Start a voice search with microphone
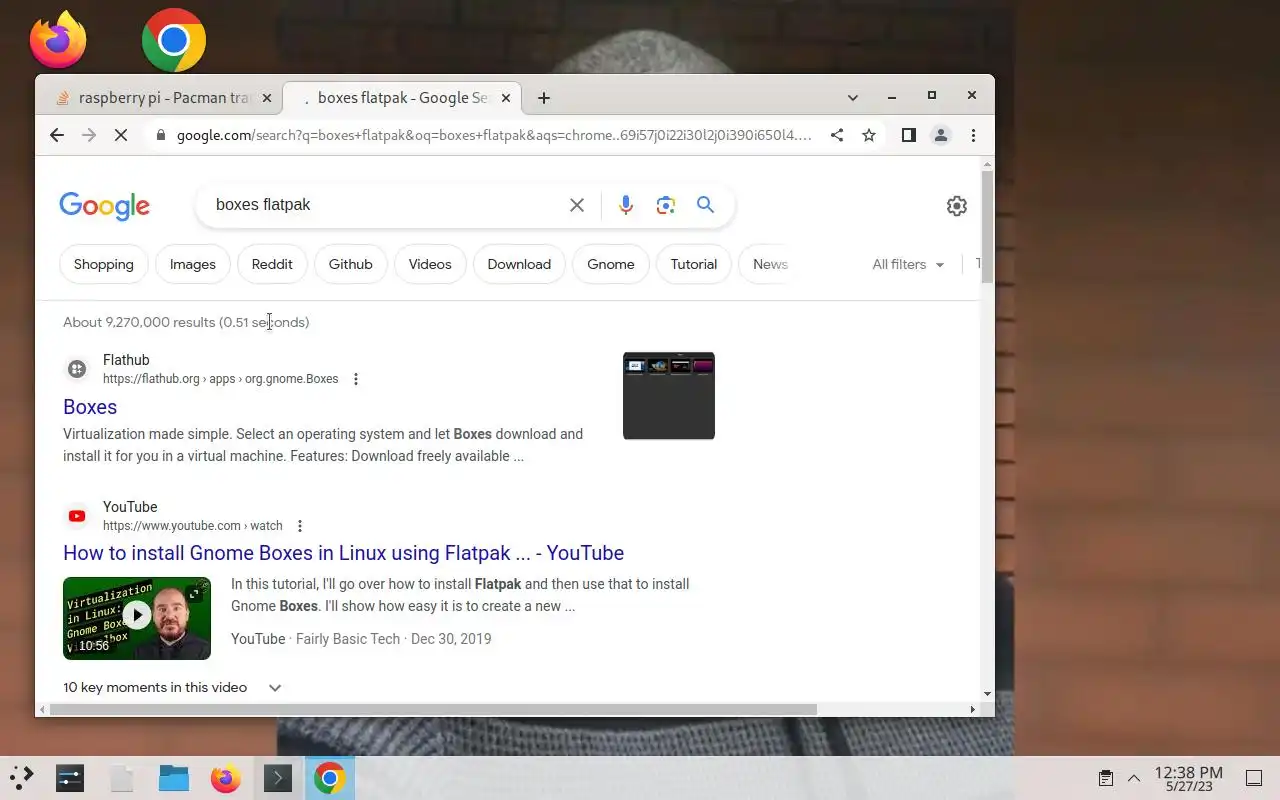The height and width of the screenshot is (800, 1280). tap(626, 205)
